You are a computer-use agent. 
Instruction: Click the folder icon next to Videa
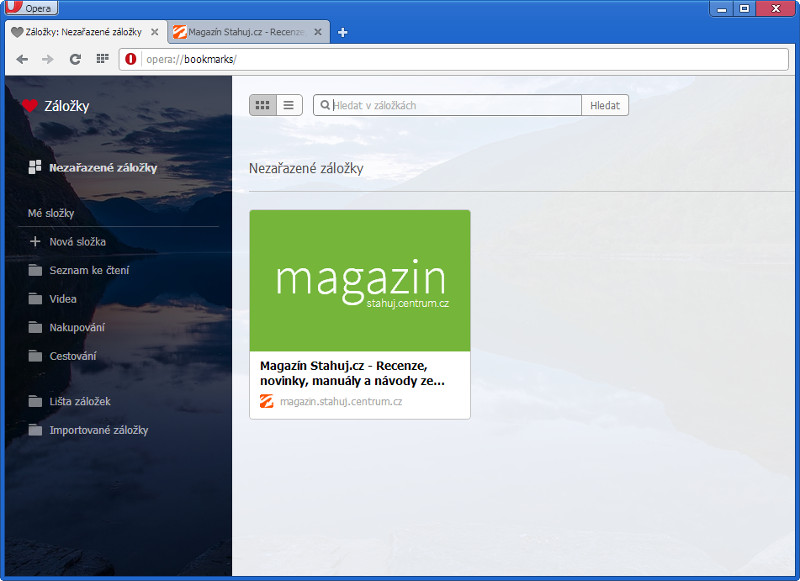coord(35,298)
